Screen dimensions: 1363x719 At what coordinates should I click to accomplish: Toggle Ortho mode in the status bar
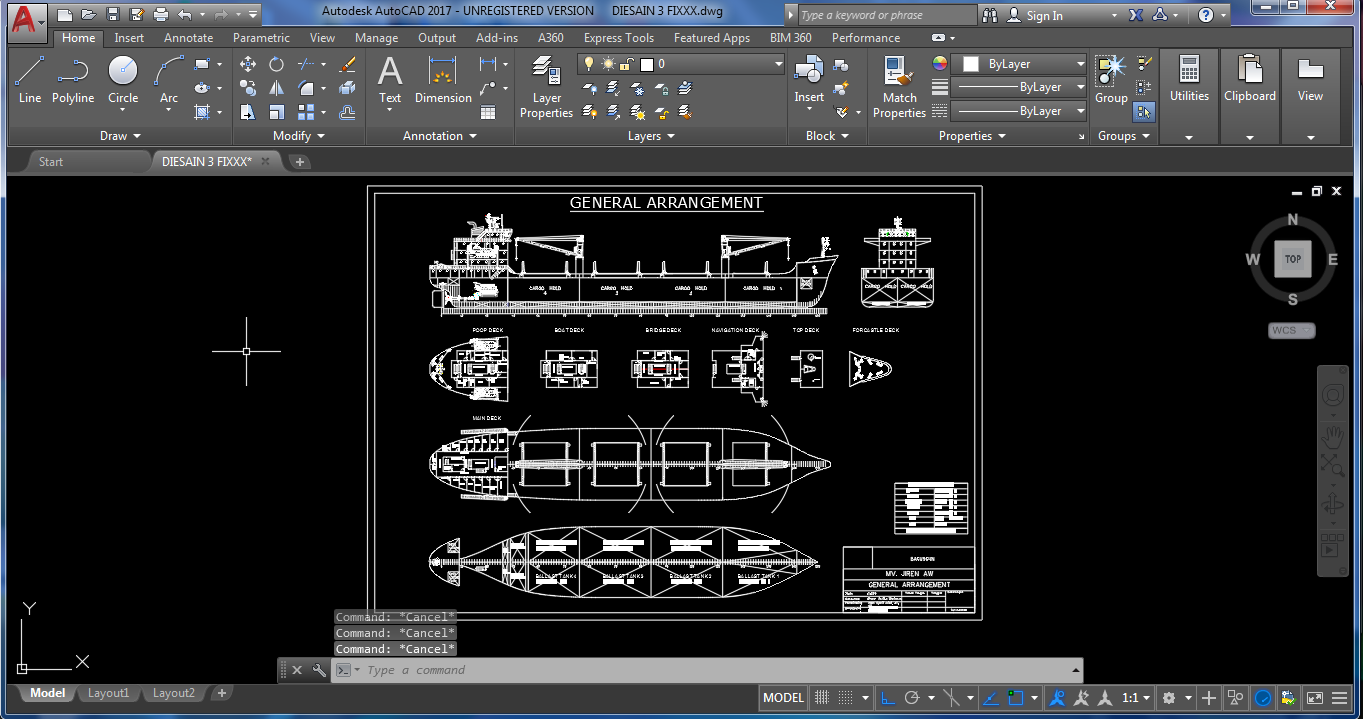point(888,697)
